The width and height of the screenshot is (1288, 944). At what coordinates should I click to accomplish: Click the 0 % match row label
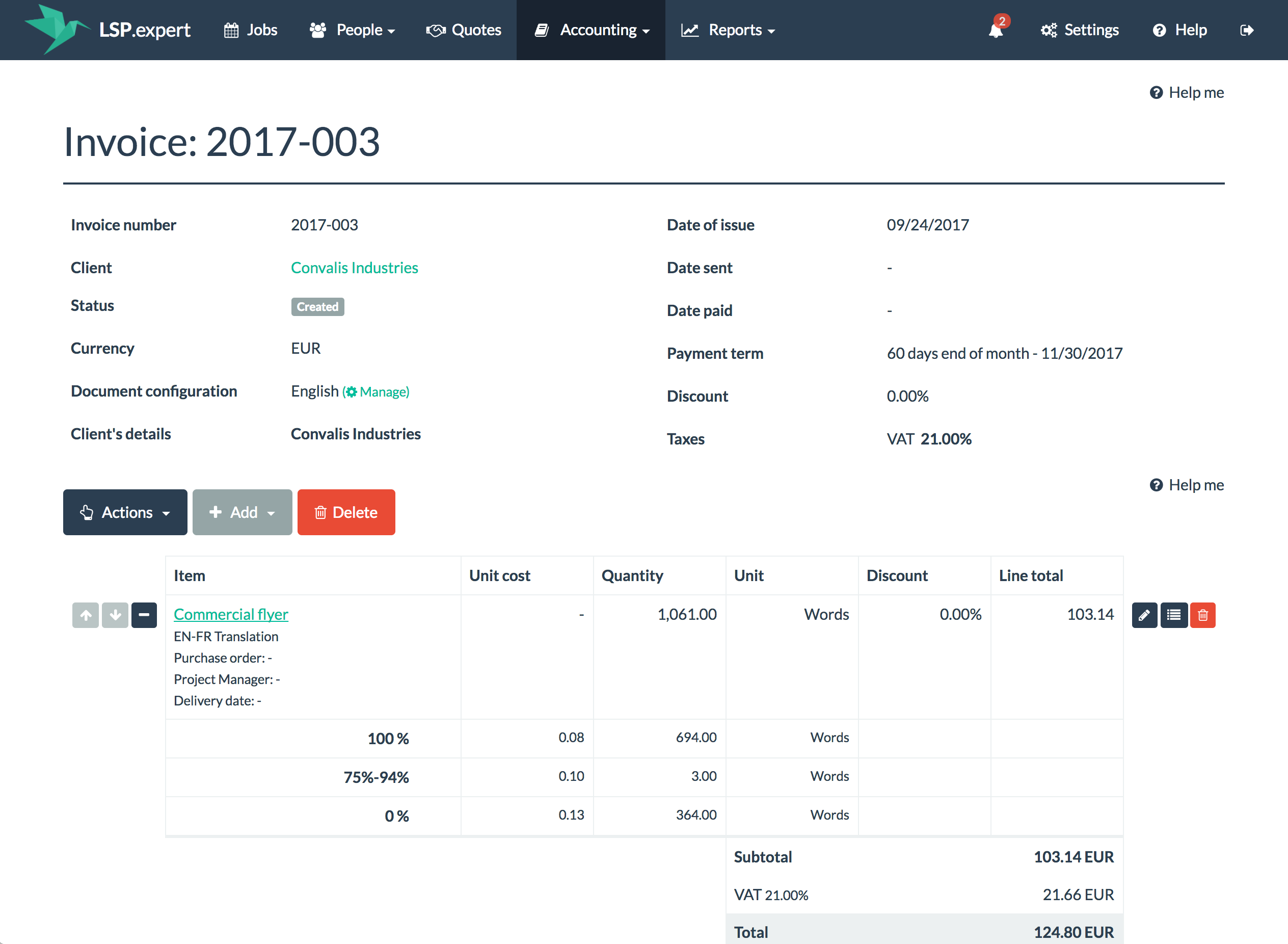click(396, 817)
